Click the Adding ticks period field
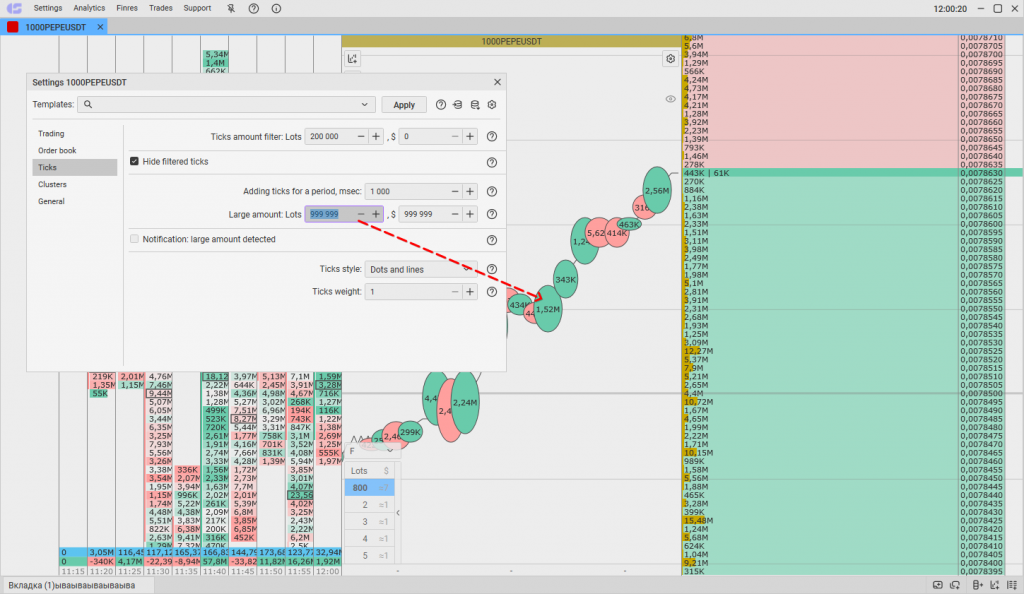The width and height of the screenshot is (1024, 594). click(x=407, y=191)
